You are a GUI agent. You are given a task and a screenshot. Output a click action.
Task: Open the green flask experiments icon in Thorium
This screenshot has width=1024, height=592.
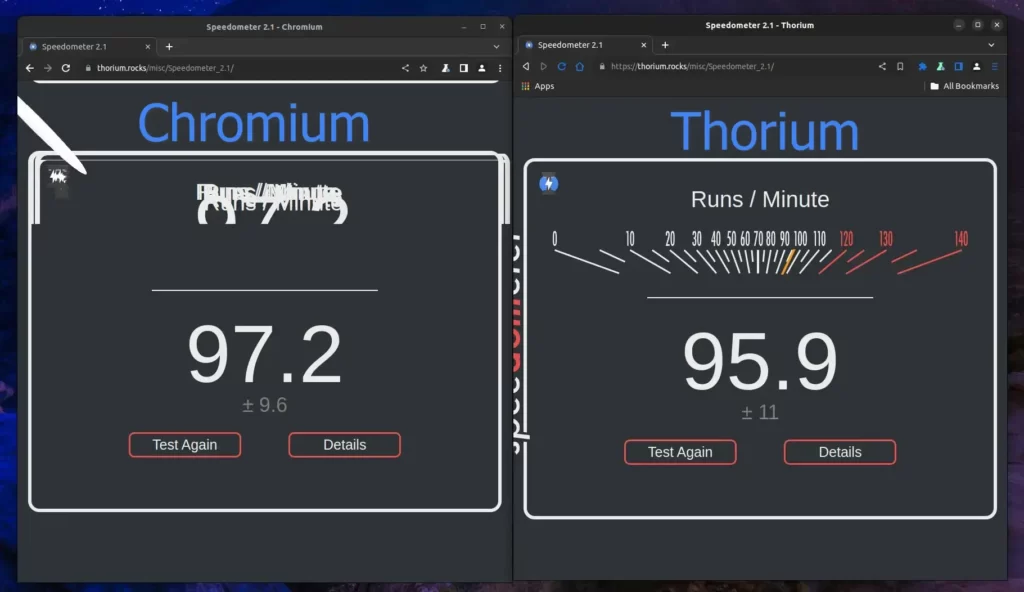(x=940, y=66)
